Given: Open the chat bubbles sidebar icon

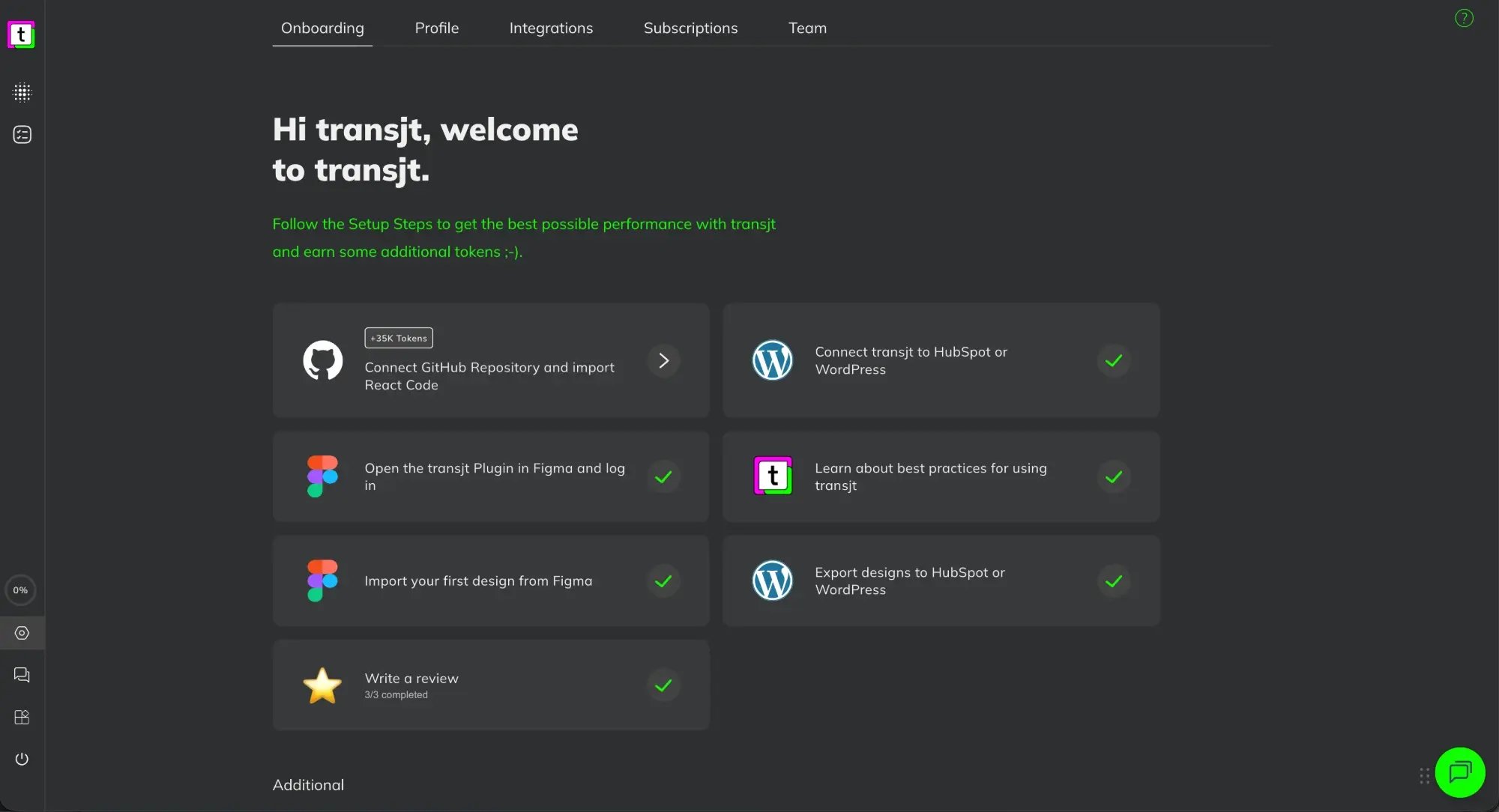Looking at the screenshot, I should [22, 675].
